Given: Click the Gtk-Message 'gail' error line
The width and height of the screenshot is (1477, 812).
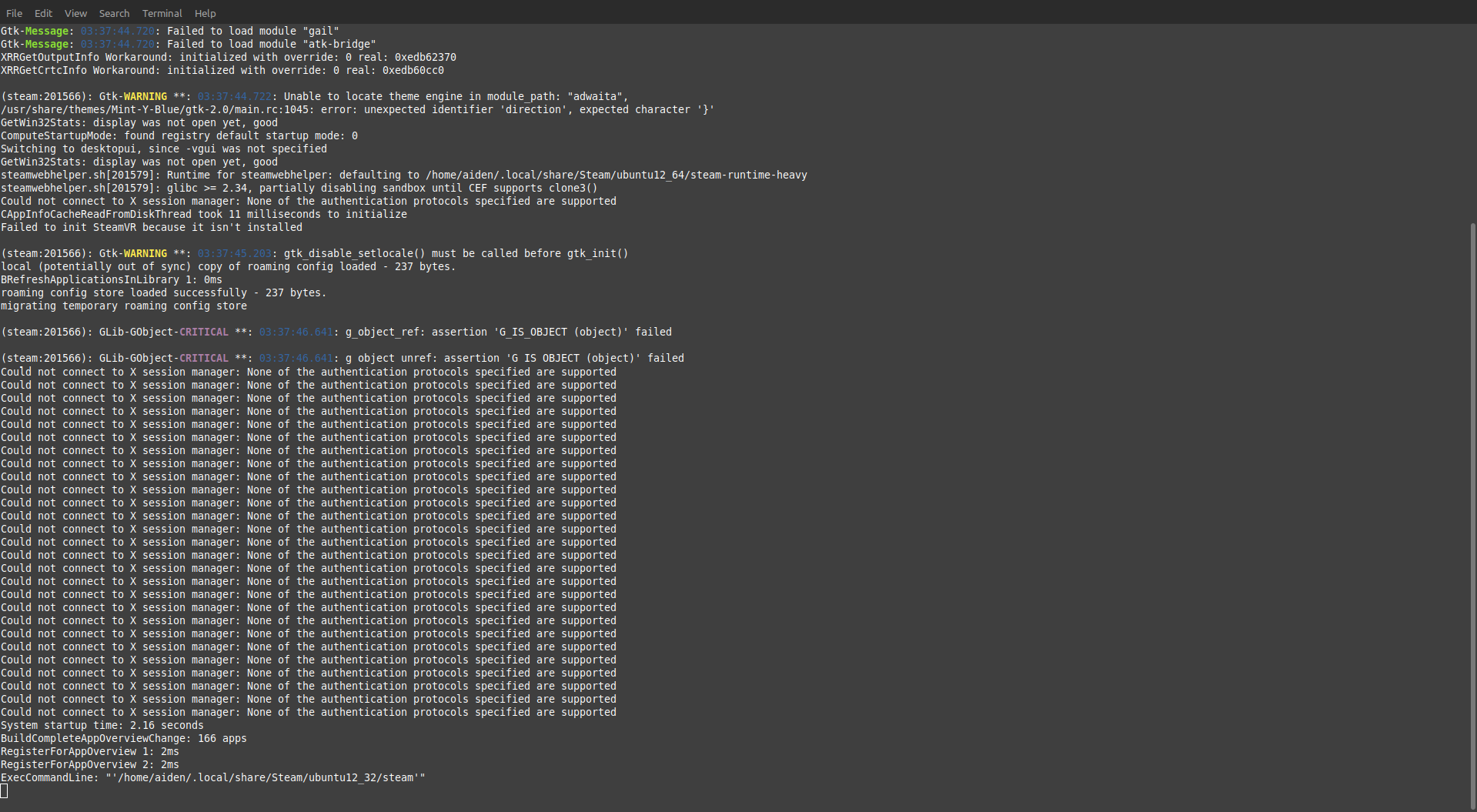Looking at the screenshot, I should pos(169,31).
